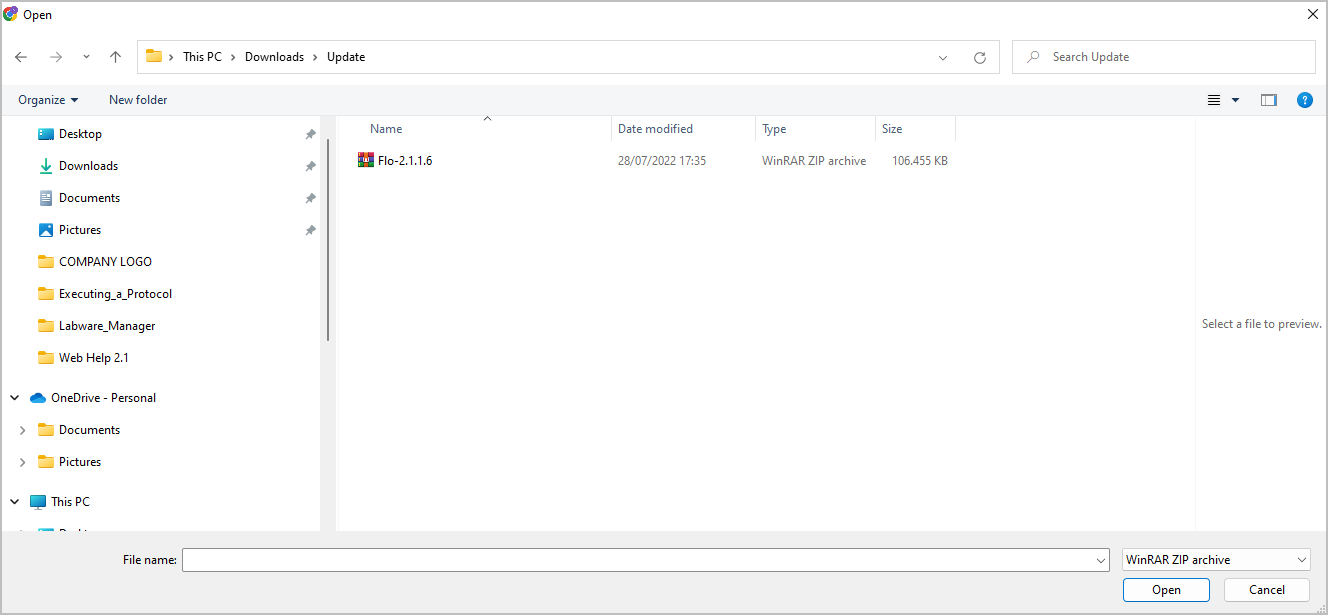This screenshot has height=615, width=1328.
Task: Collapse the OneDrive - Personal tree node
Action: point(15,398)
